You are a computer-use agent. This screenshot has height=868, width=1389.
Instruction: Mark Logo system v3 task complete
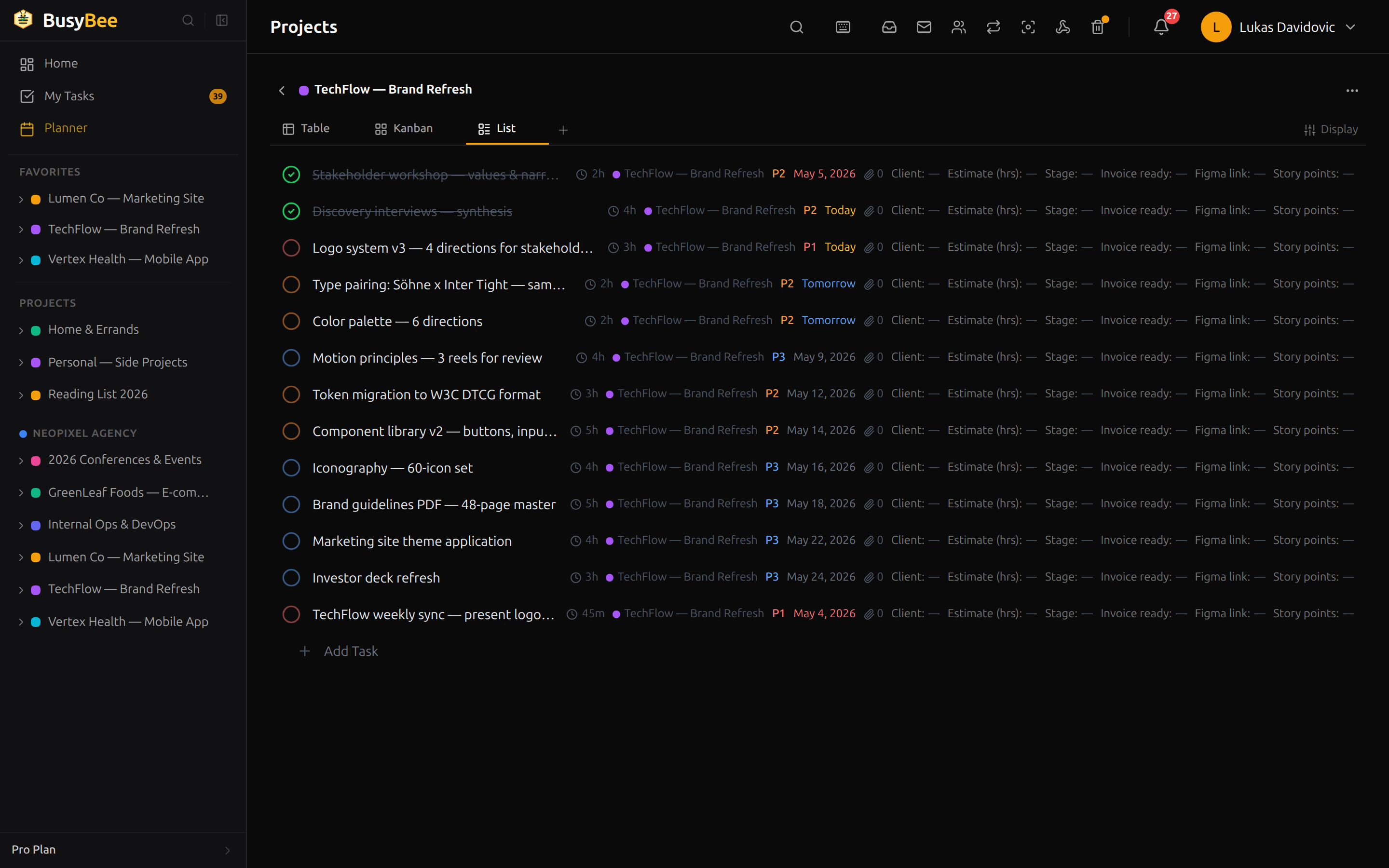pyautogui.click(x=291, y=247)
